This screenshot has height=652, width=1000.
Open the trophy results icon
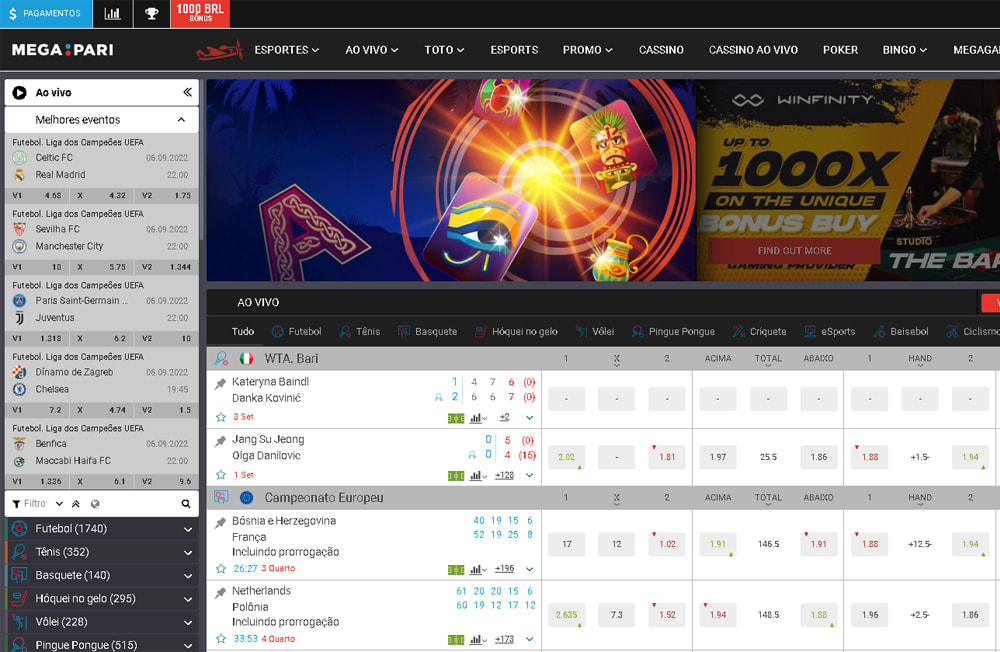click(152, 13)
